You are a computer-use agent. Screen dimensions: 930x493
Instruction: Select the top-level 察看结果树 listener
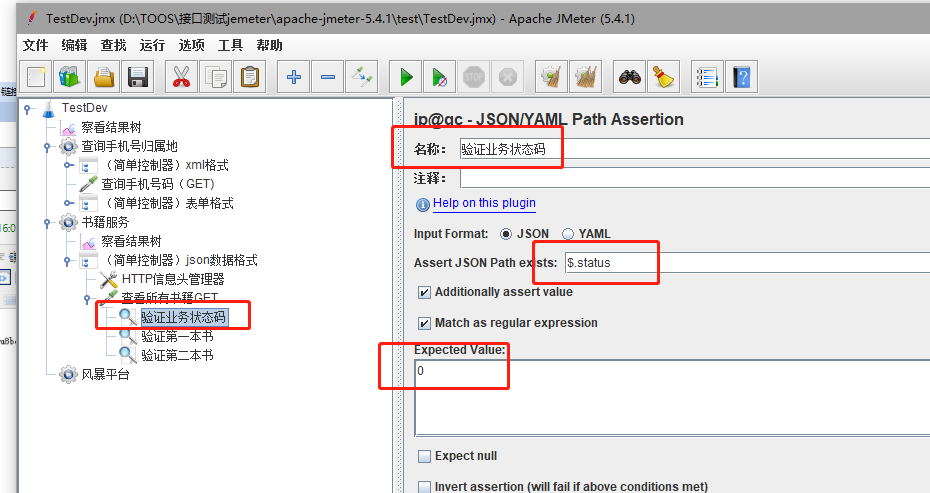111,128
